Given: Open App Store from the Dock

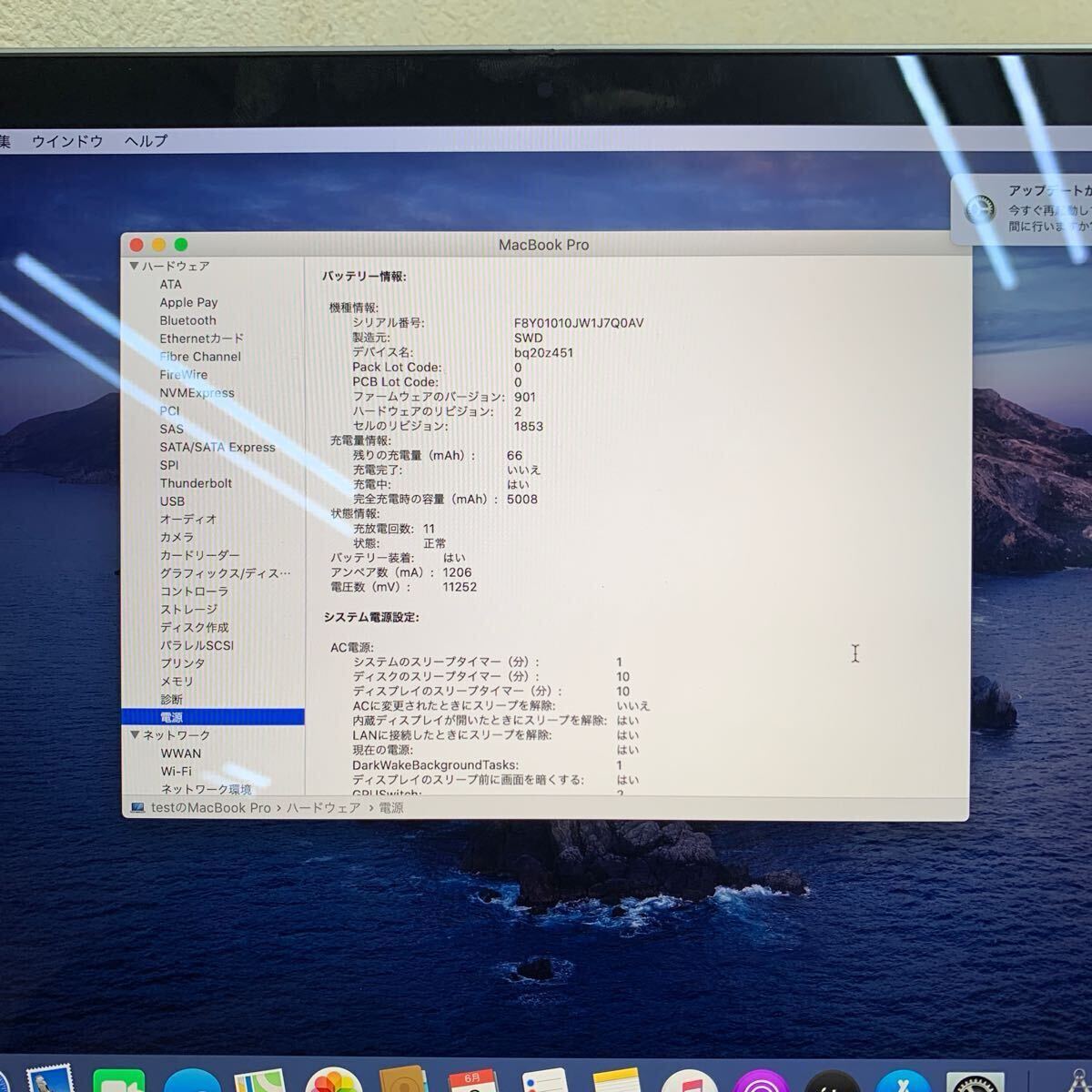Looking at the screenshot, I should pos(904,1080).
